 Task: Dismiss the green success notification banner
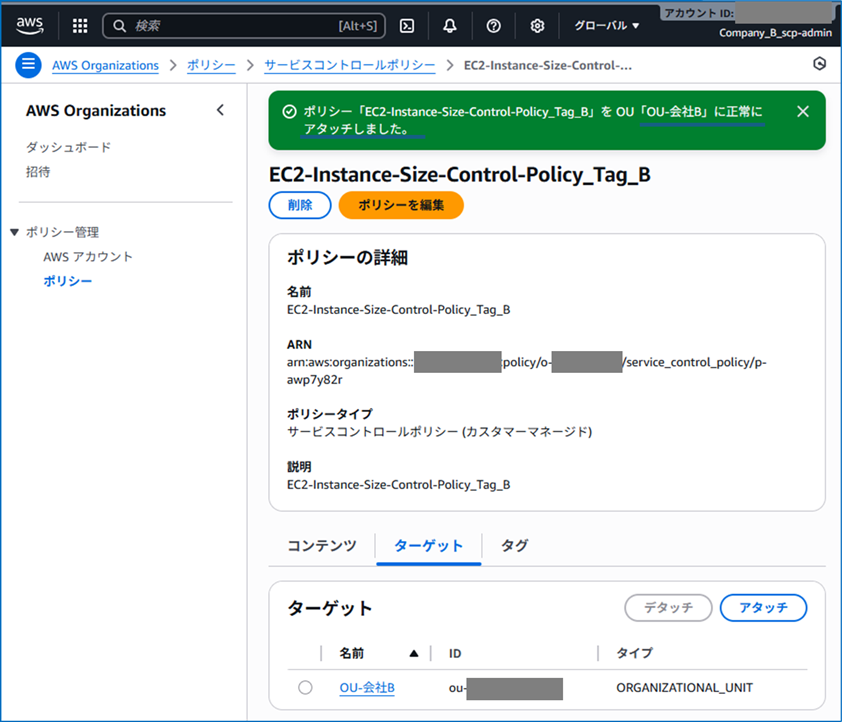(x=803, y=112)
